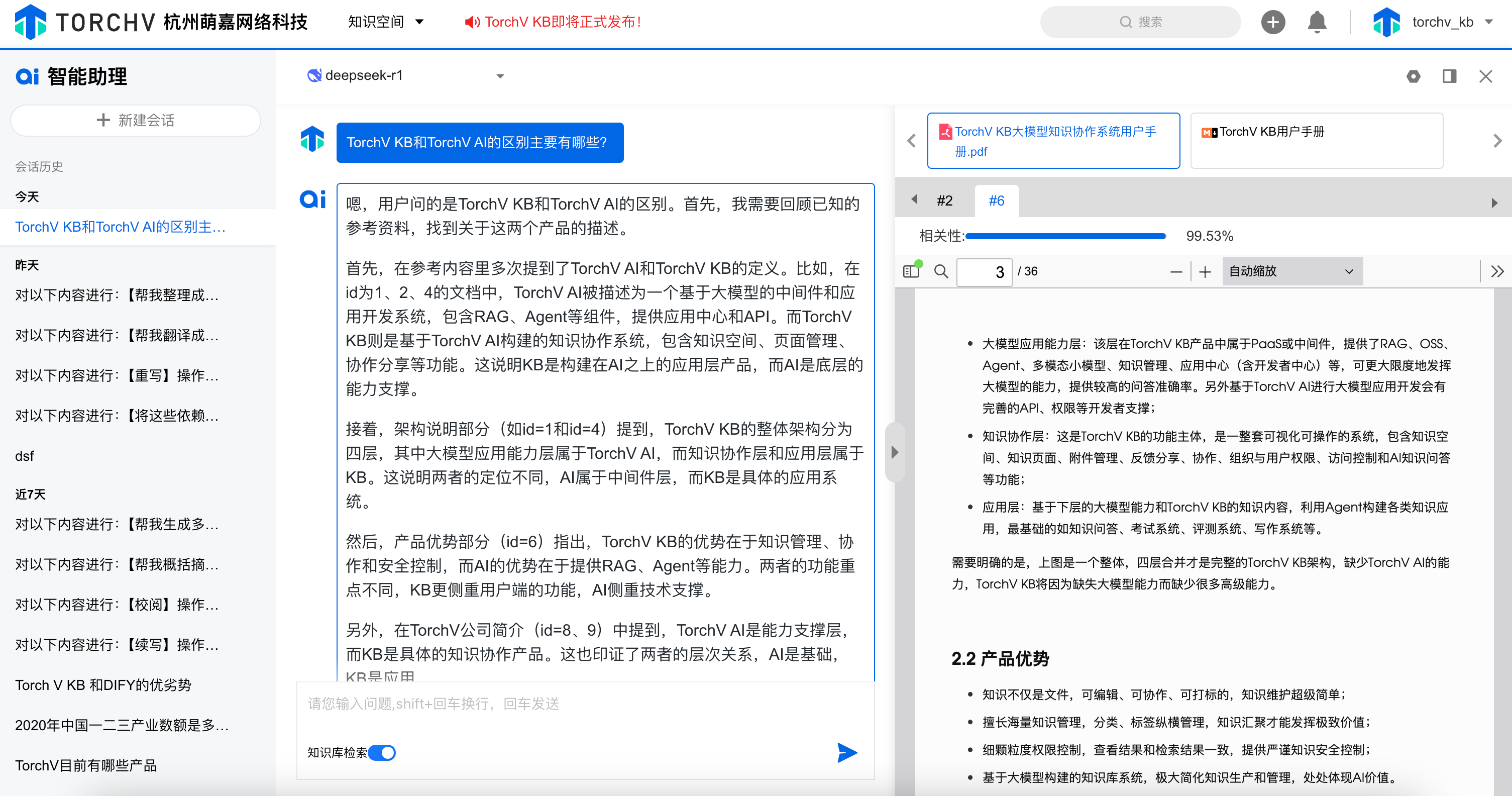This screenshot has height=796, width=1512.
Task: Close the assistant panel
Action: [1485, 76]
